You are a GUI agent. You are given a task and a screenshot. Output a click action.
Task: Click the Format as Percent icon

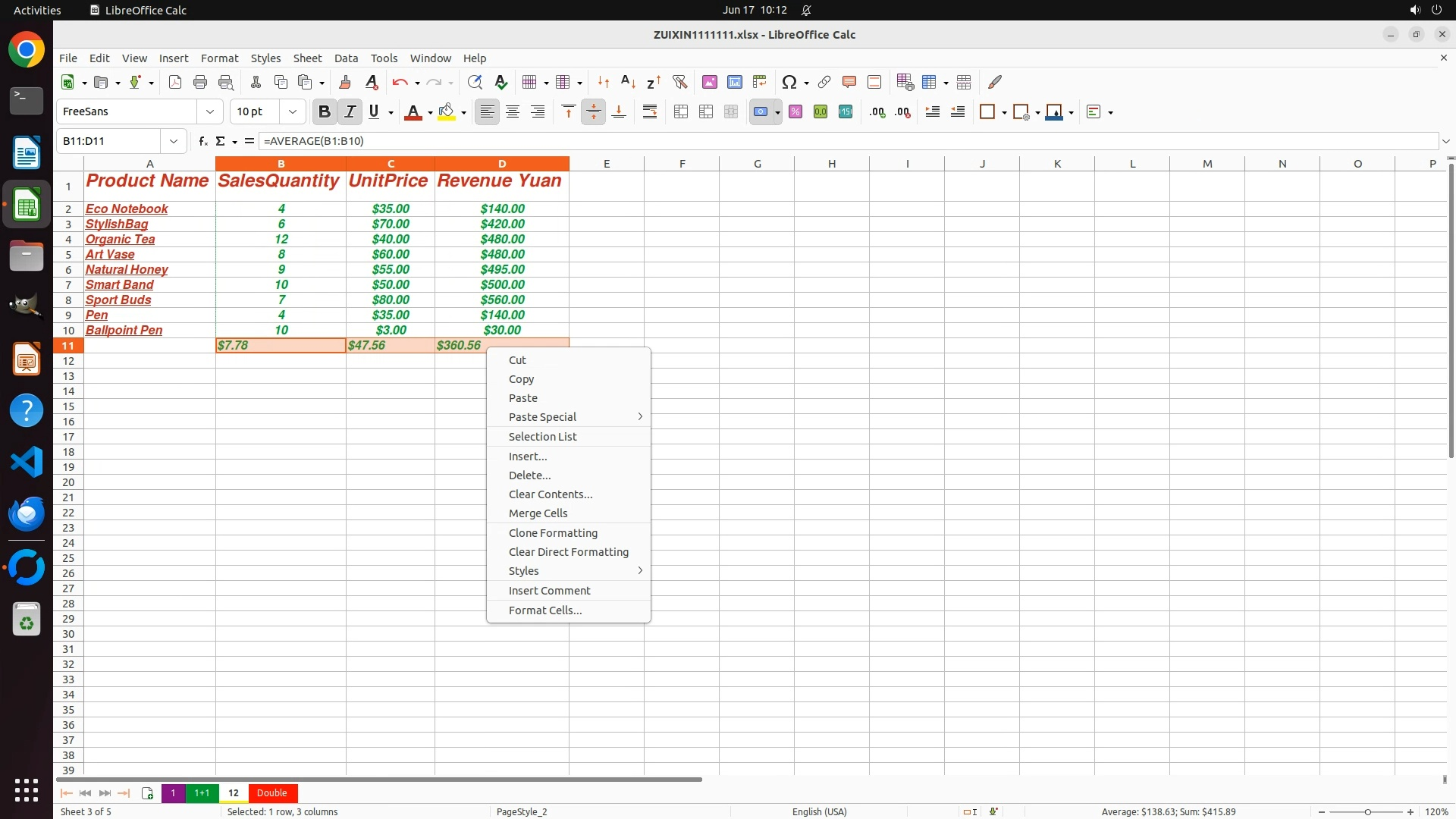(795, 112)
